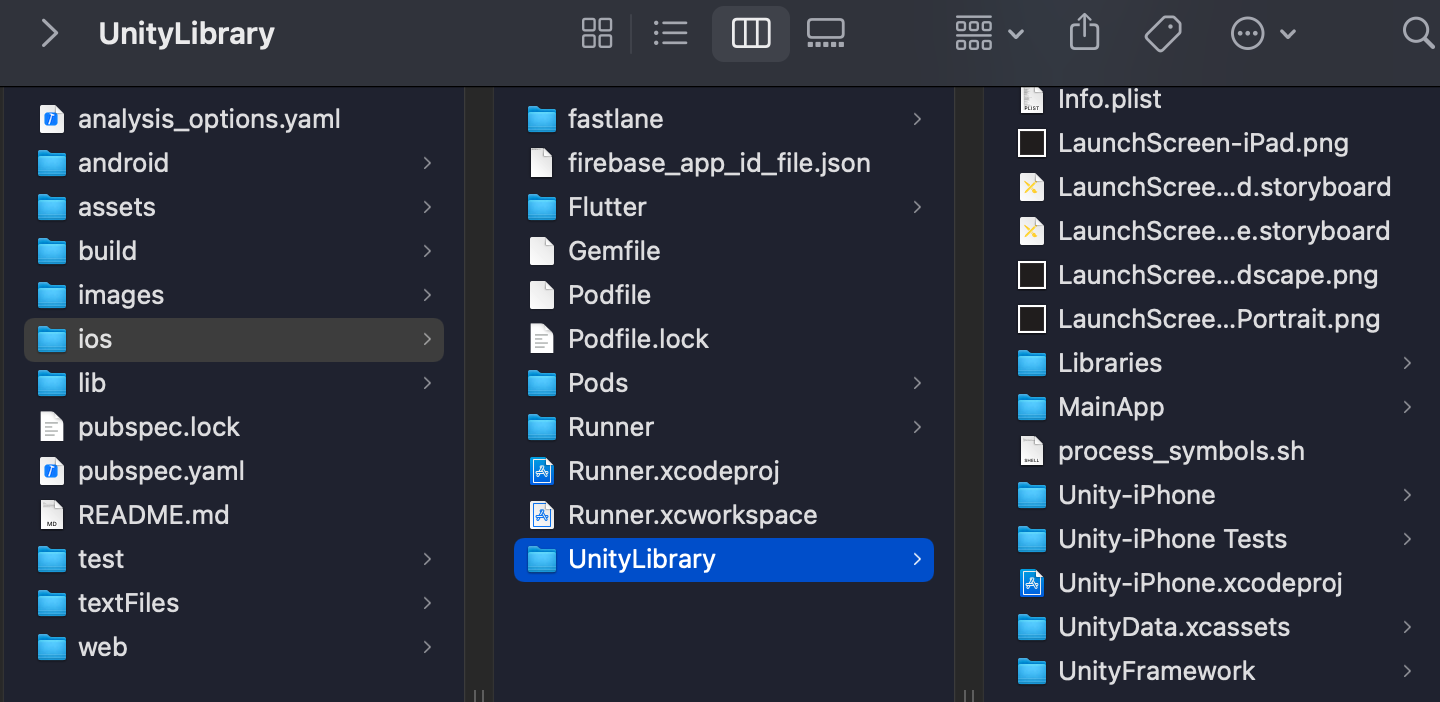The width and height of the screenshot is (1440, 702).
Task: Open the More actions ellipsis menu
Action: click(1263, 34)
